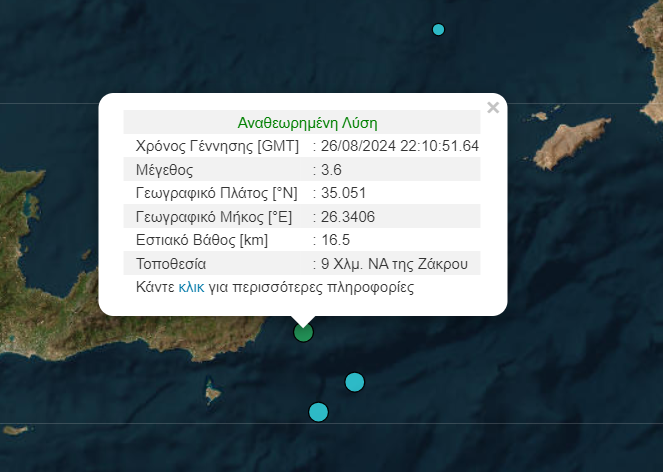Click the 'Μέγεθος' row label
Viewport: 663px width, 472px height.
click(164, 170)
